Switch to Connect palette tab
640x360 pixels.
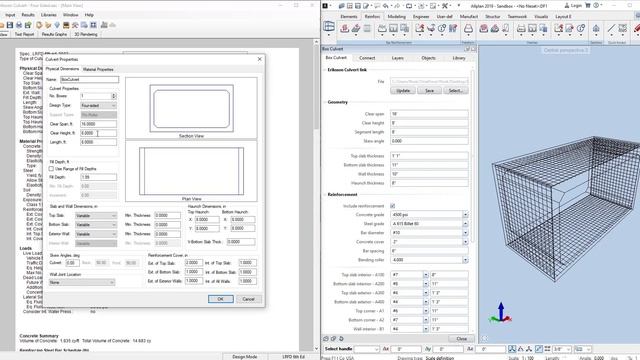coord(367,58)
